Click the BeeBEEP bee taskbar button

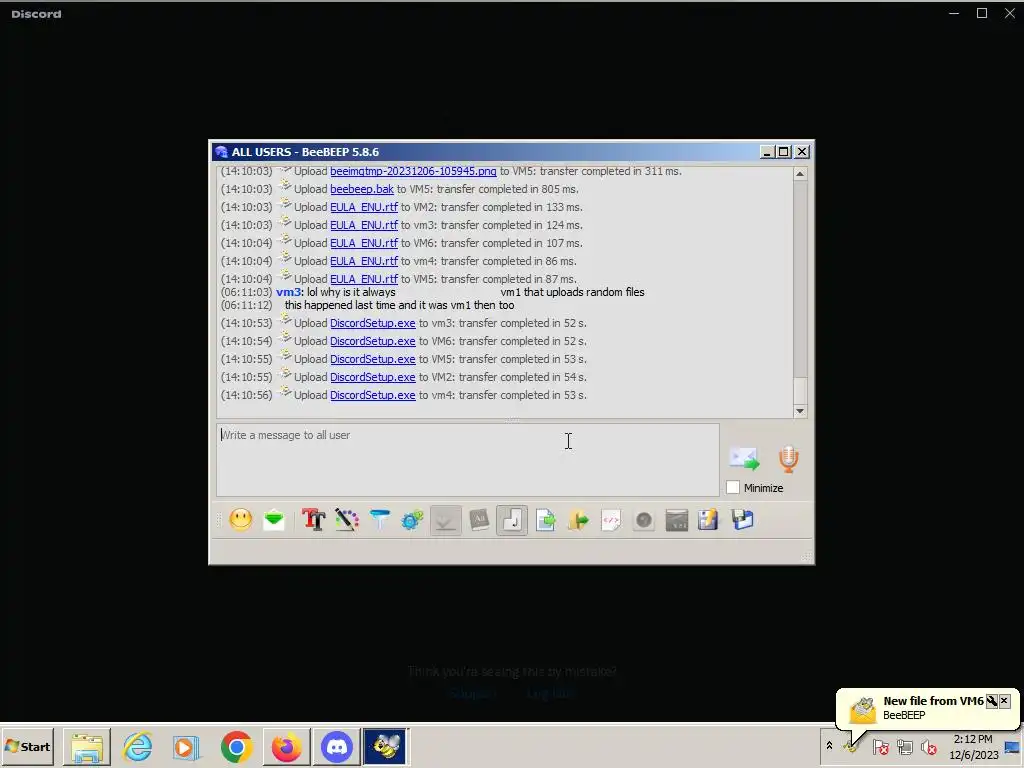[385, 746]
